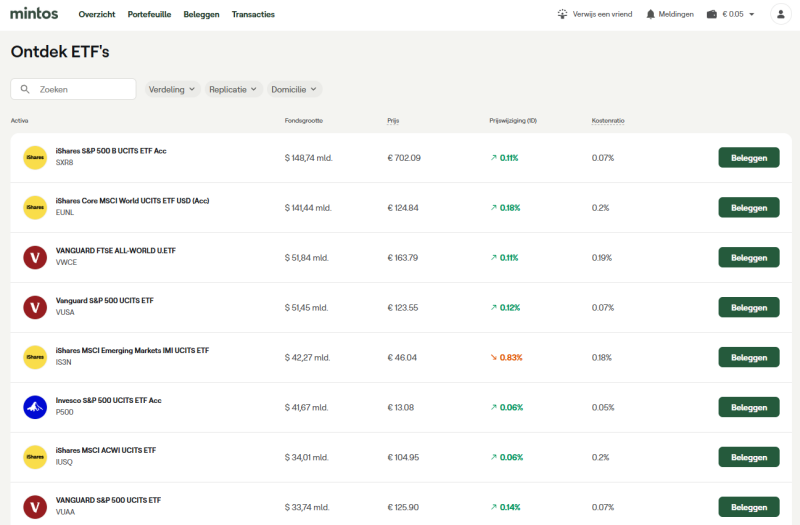This screenshot has height=525, width=800.
Task: Click the wallet icon in header
Action: tap(712, 14)
